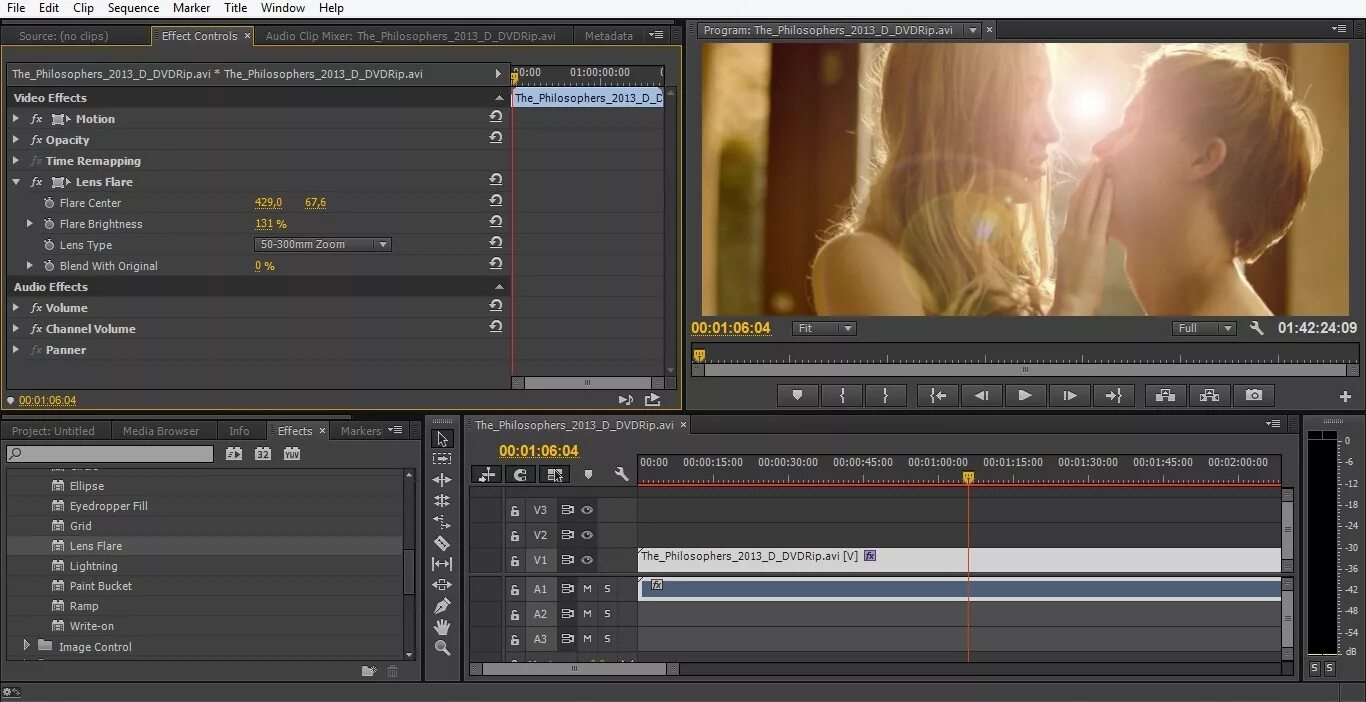1366x702 pixels.
Task: Switch to Project: Untitled tab
Action: [x=53, y=431]
